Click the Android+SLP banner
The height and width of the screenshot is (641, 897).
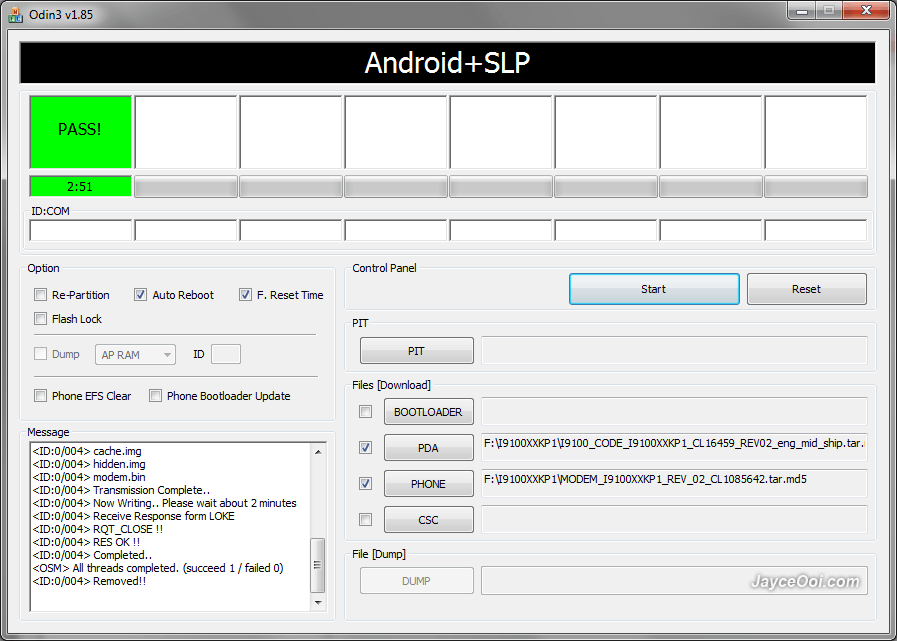point(447,63)
